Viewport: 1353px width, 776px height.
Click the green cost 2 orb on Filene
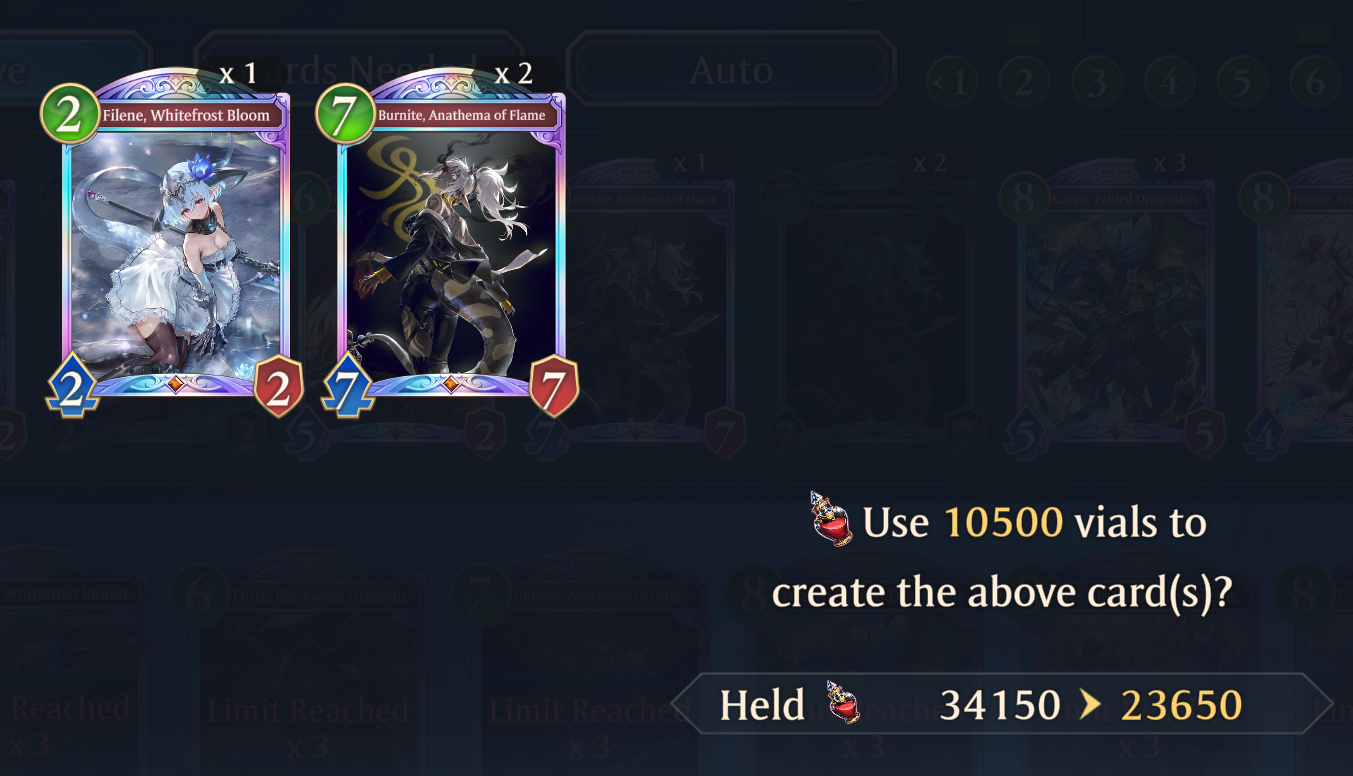click(x=69, y=115)
